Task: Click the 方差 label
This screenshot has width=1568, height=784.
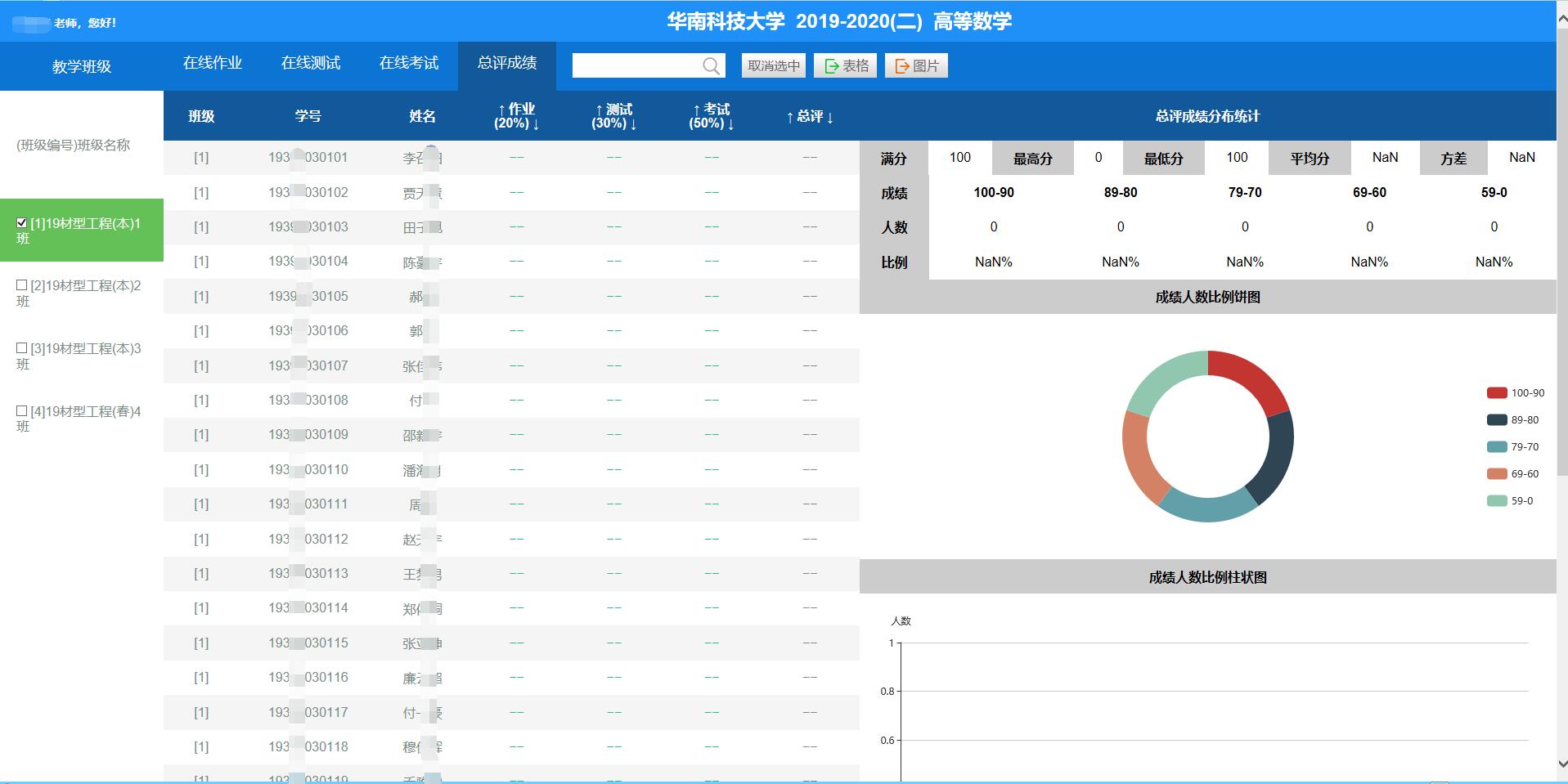Action: point(1453,159)
